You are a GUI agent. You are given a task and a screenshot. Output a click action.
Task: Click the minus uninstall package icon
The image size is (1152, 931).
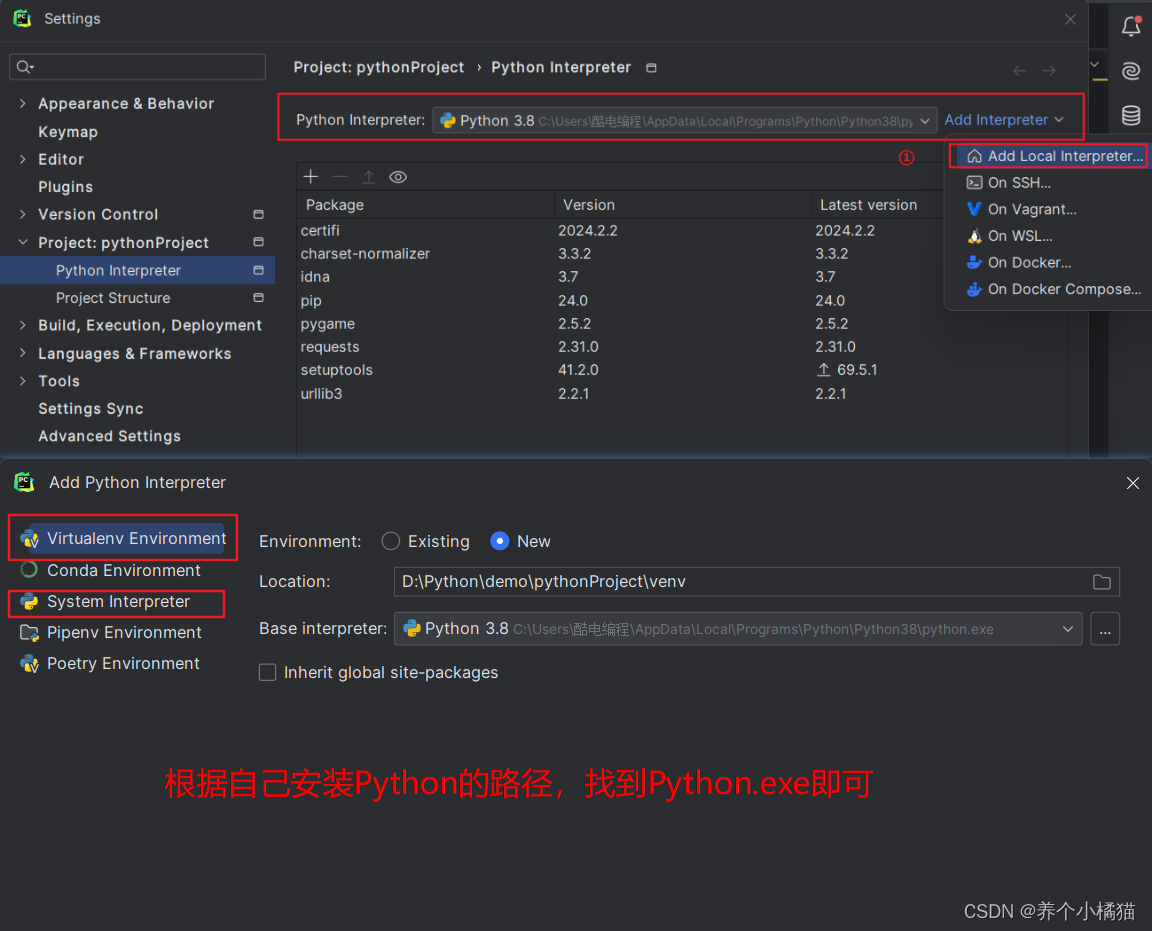(x=339, y=176)
